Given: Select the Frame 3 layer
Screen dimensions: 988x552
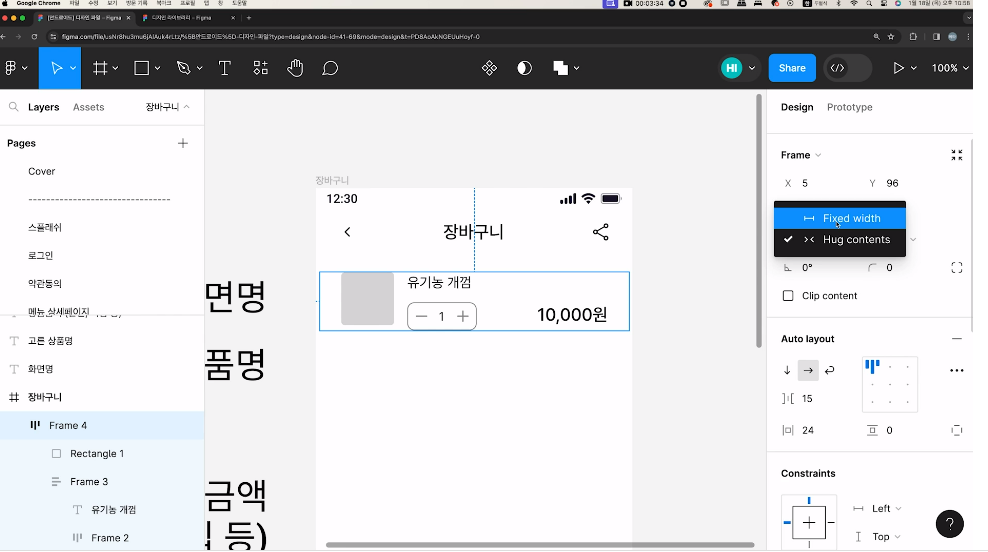Looking at the screenshot, I should (x=102, y=481).
